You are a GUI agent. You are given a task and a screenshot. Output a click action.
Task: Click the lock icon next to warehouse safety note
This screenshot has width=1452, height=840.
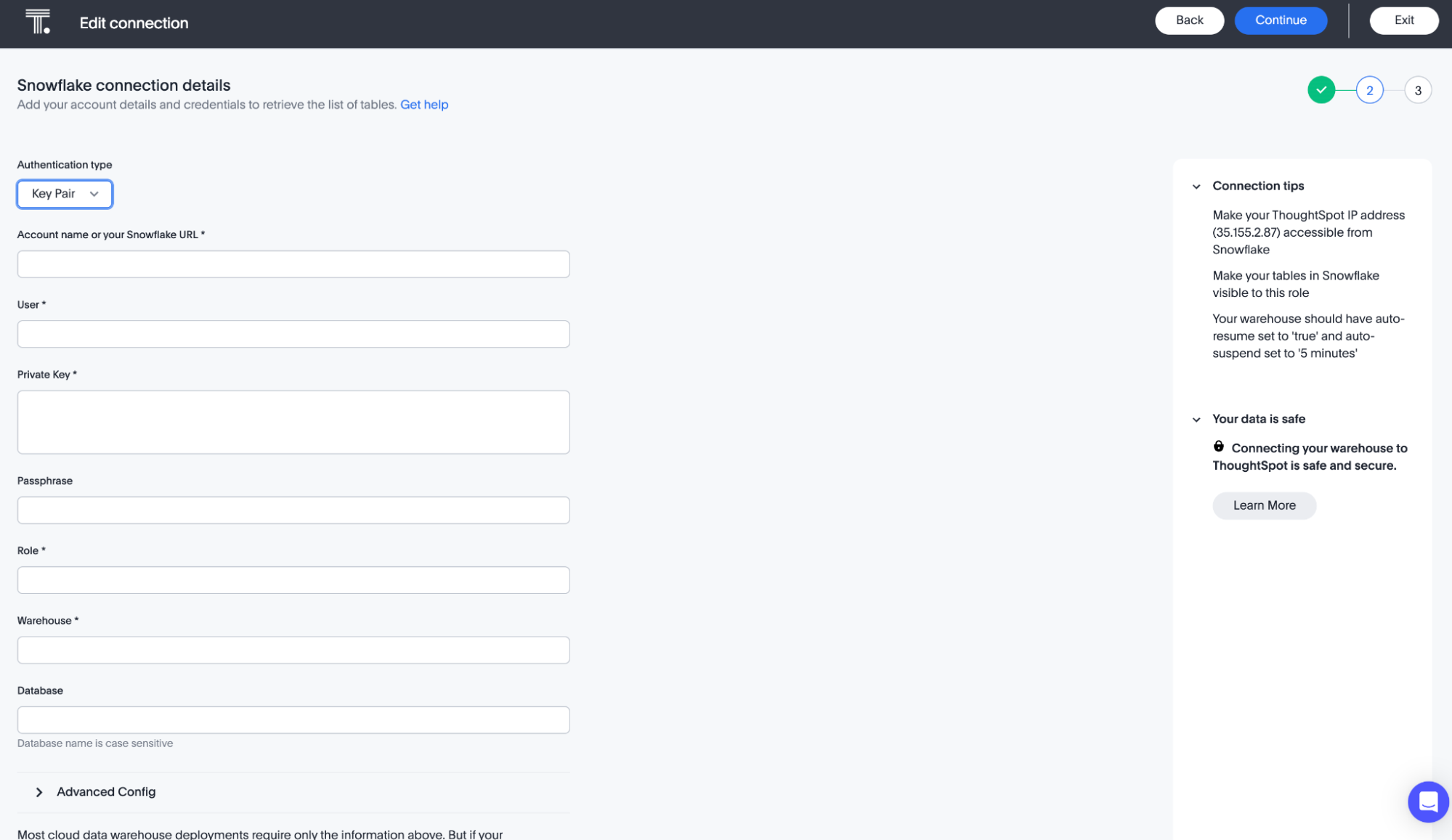click(x=1219, y=446)
